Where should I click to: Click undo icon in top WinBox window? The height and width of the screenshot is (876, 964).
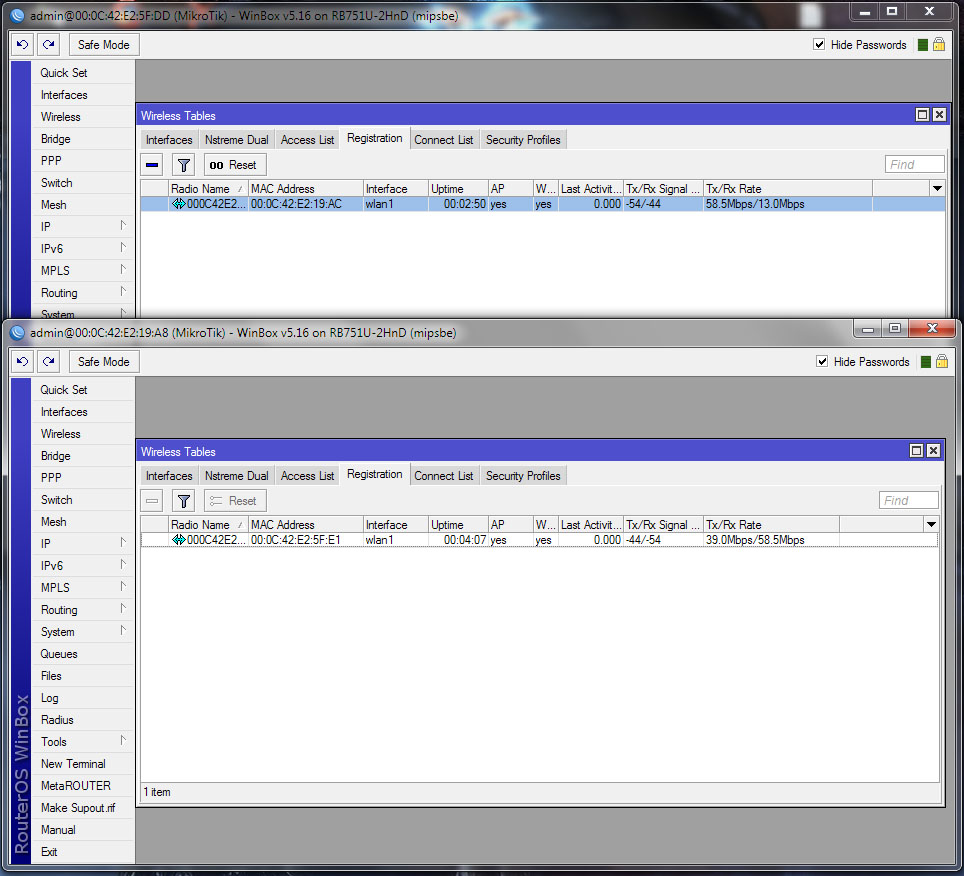tap(23, 44)
